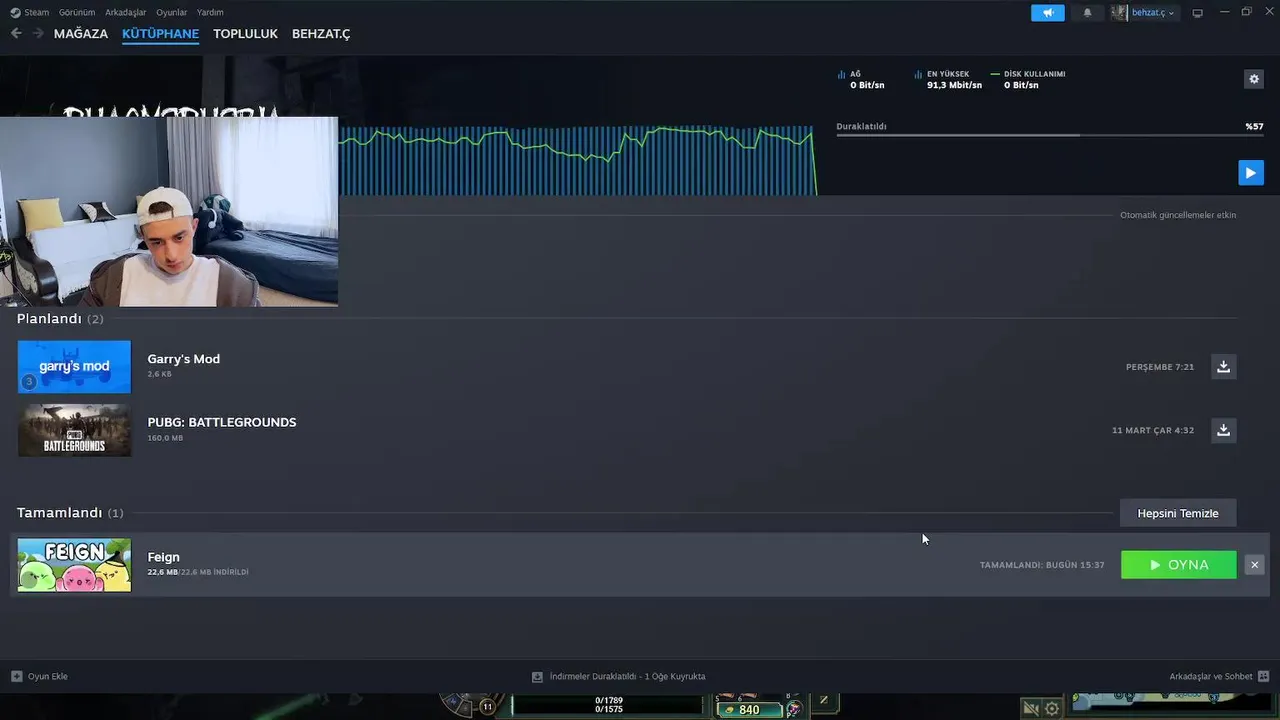Viewport: 1280px width, 720px height.
Task: Open the BEHZAT.Ç profile tab
Action: (x=321, y=34)
